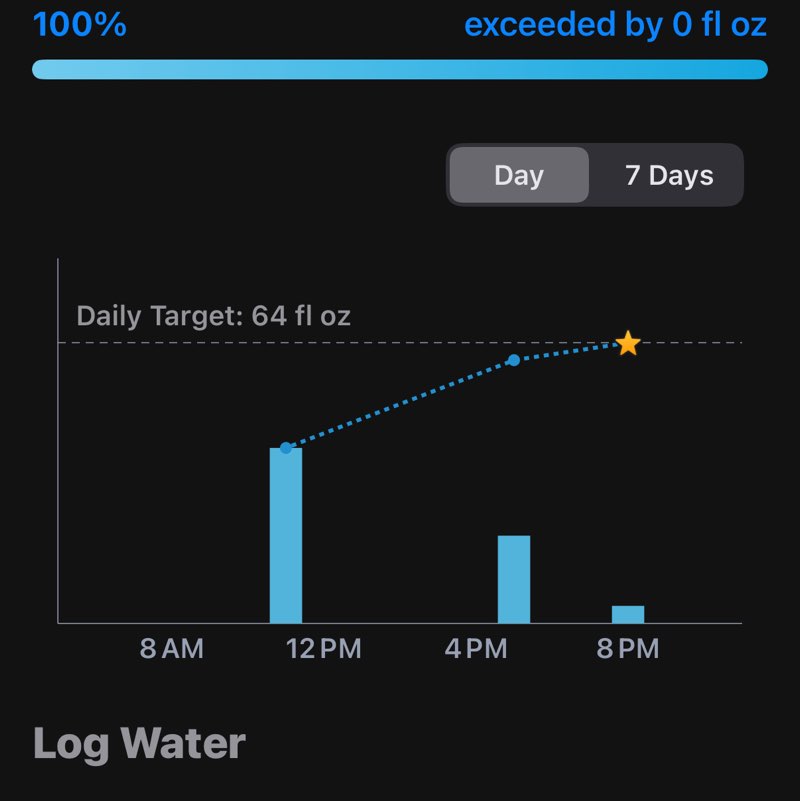
Task: Switch to the 7 Days view
Action: tap(669, 176)
